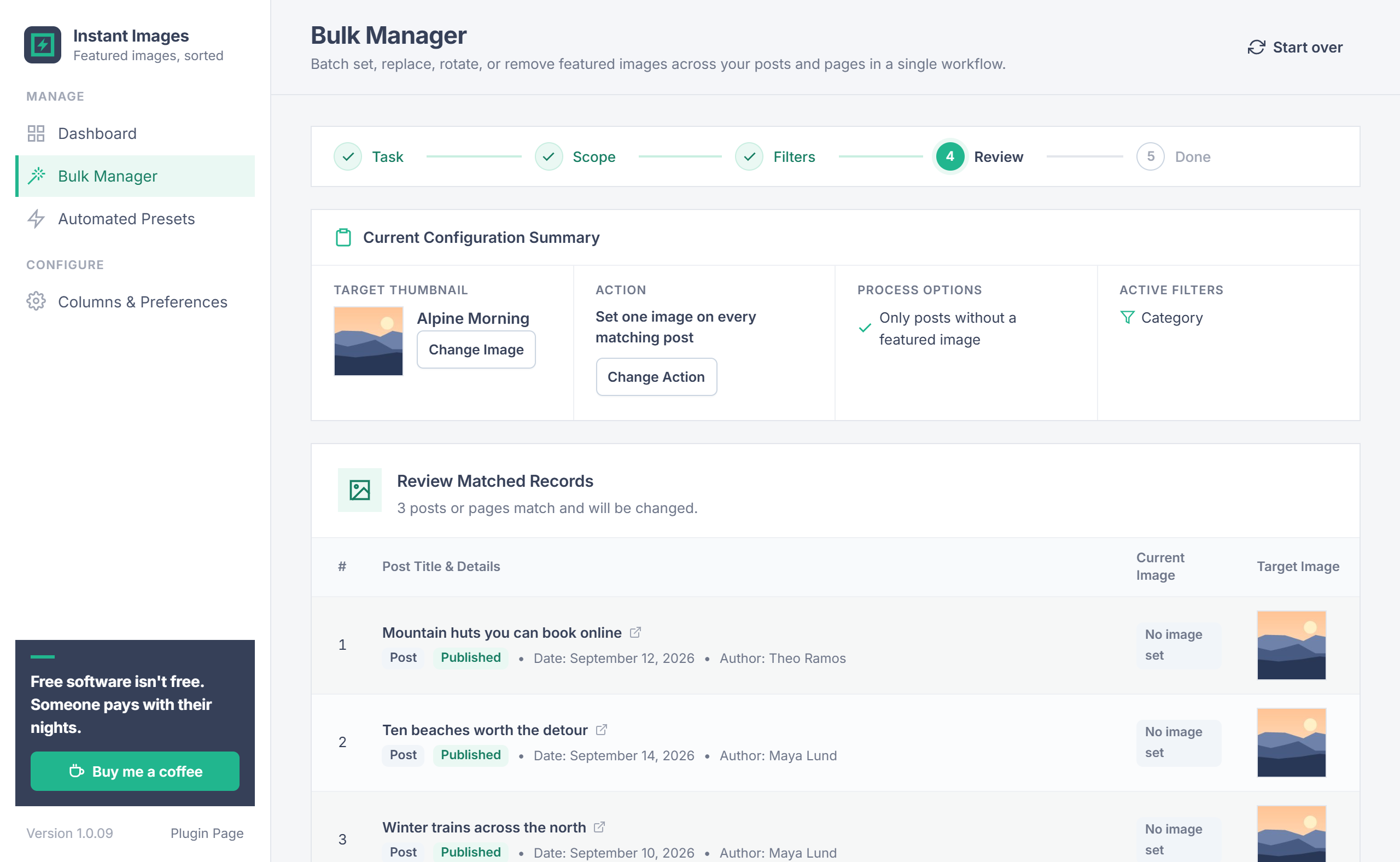
Task: Jump to the Filters step
Action: [775, 157]
